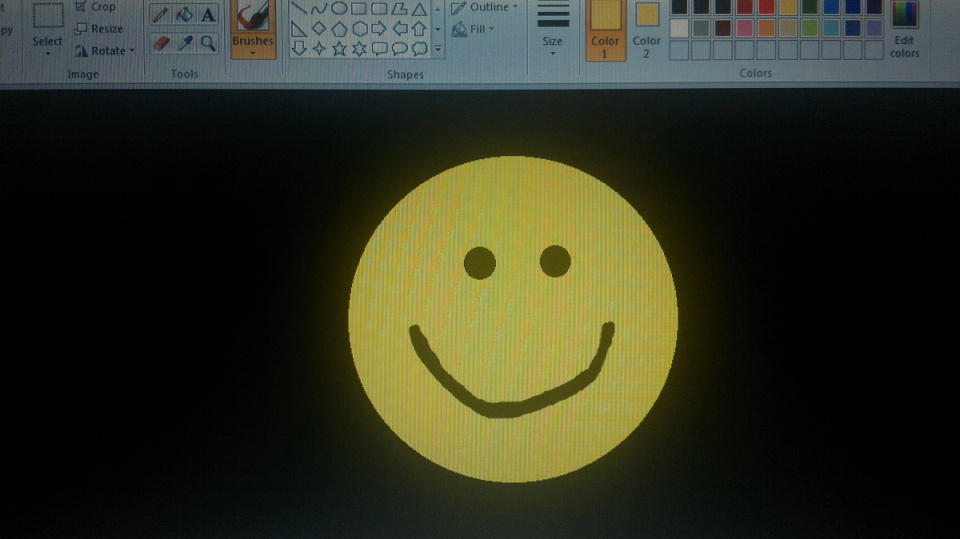Click the Magnifier tool

coord(208,43)
